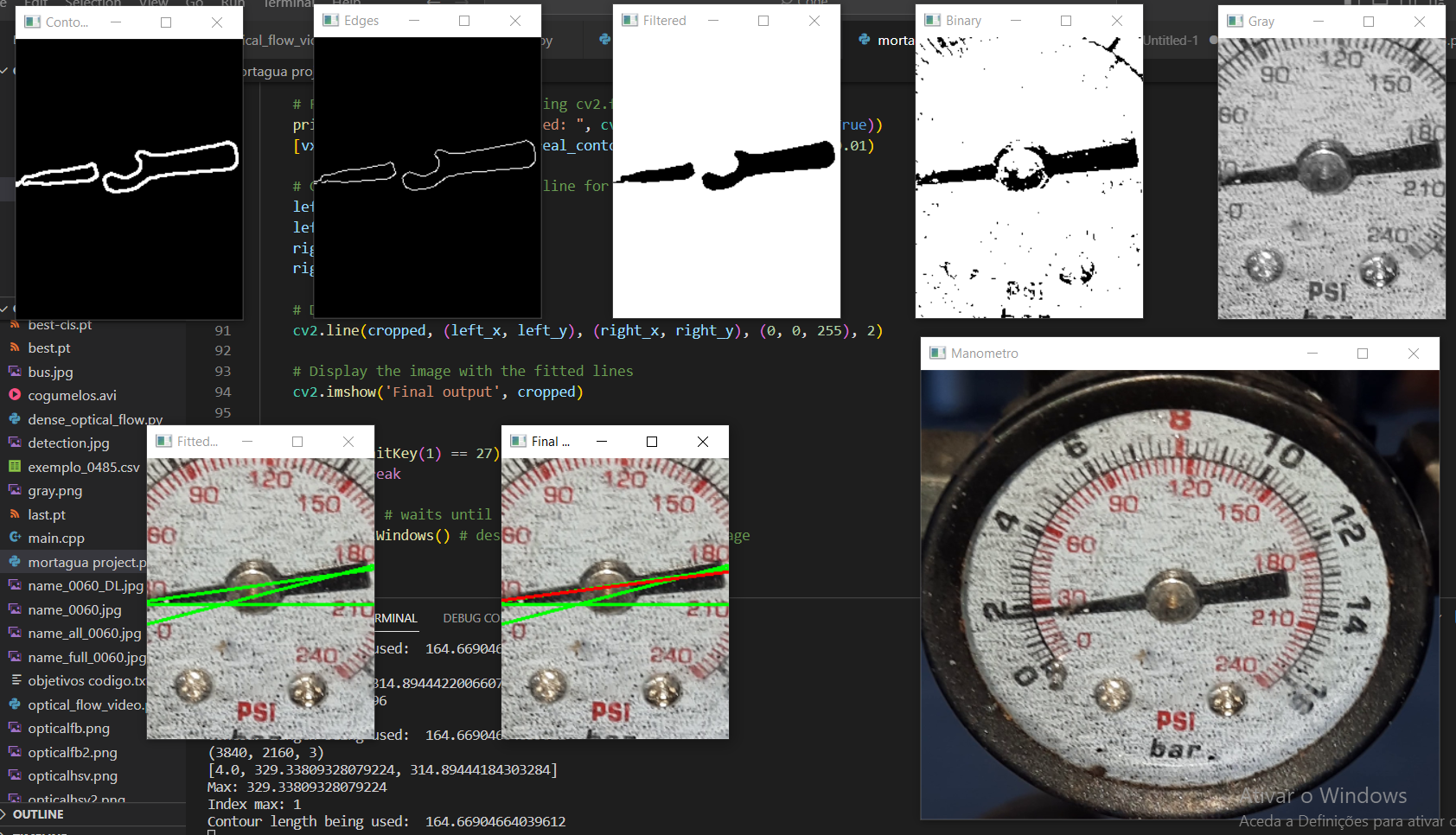Click terminal text 'Index max: 1'
1456x835 pixels.
point(254,804)
